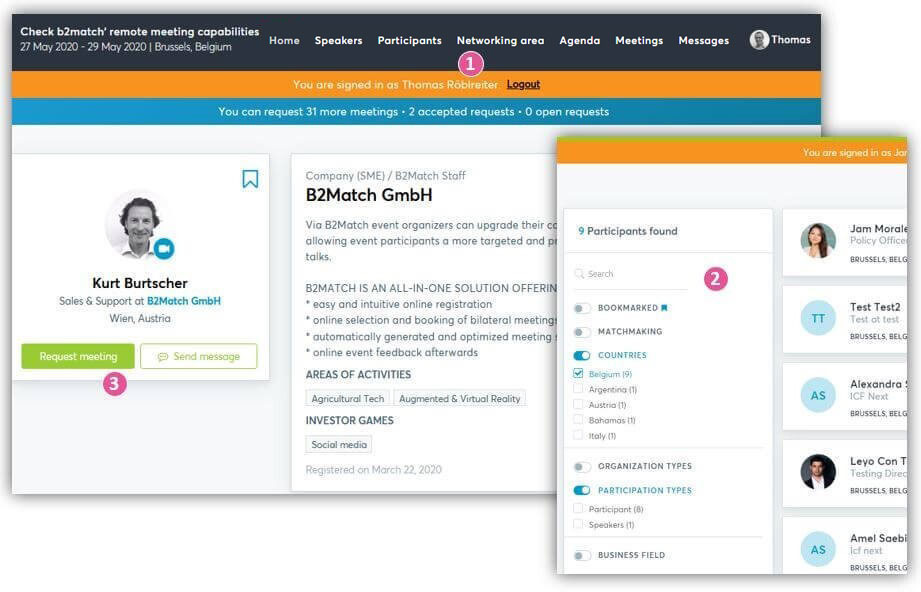Open Alexandra's AS avatar
Viewport: 921px width, 592px height.
(818, 395)
